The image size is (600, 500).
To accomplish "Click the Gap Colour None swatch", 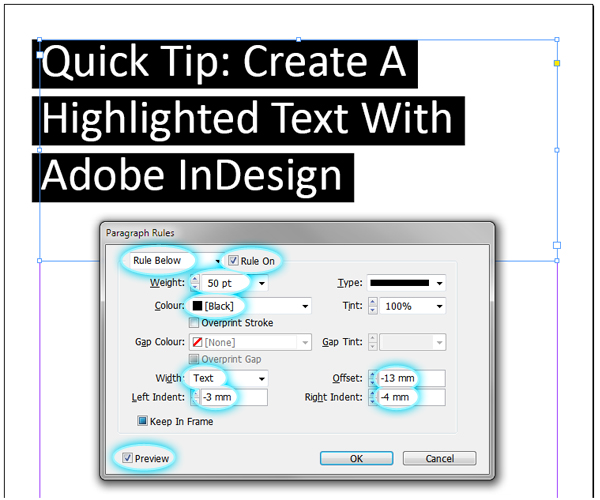I will [197, 342].
